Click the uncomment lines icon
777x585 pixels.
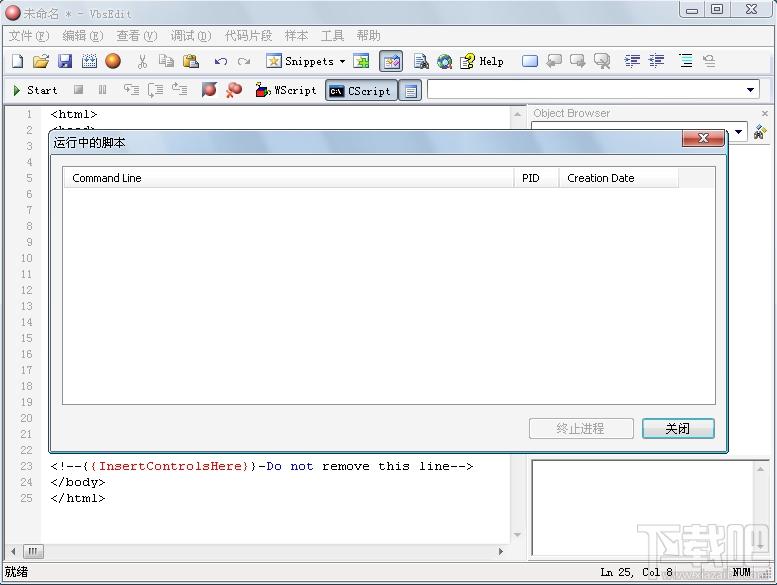click(709, 61)
